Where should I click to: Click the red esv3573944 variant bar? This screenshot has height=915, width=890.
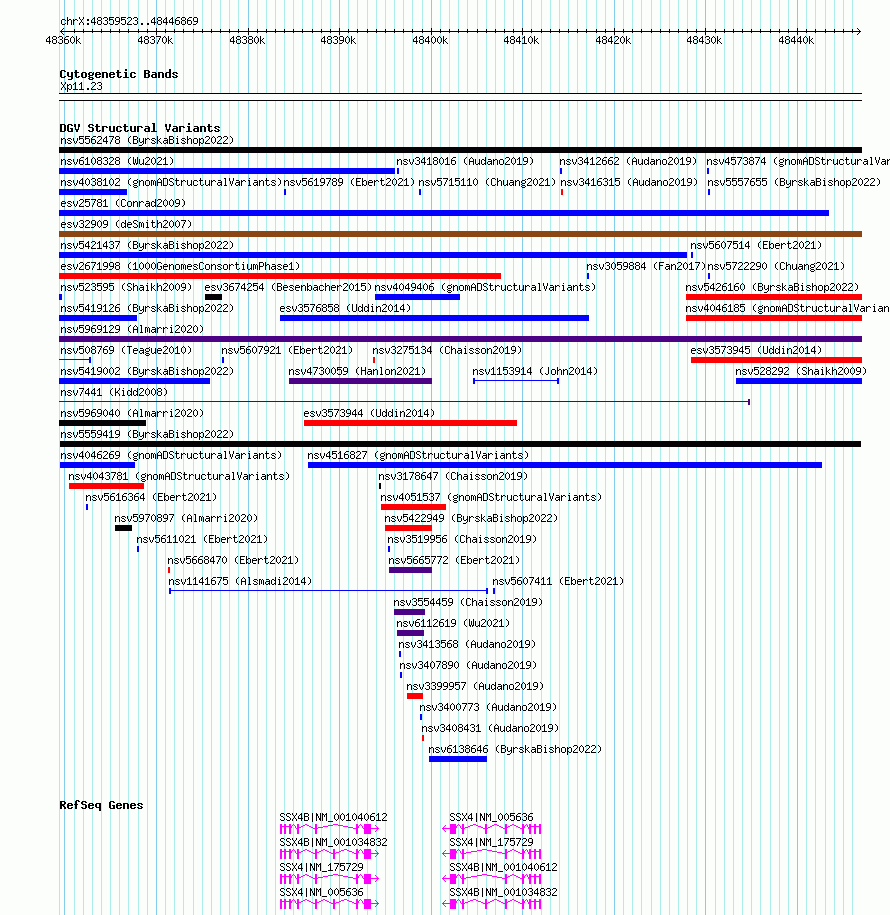[x=410, y=423]
